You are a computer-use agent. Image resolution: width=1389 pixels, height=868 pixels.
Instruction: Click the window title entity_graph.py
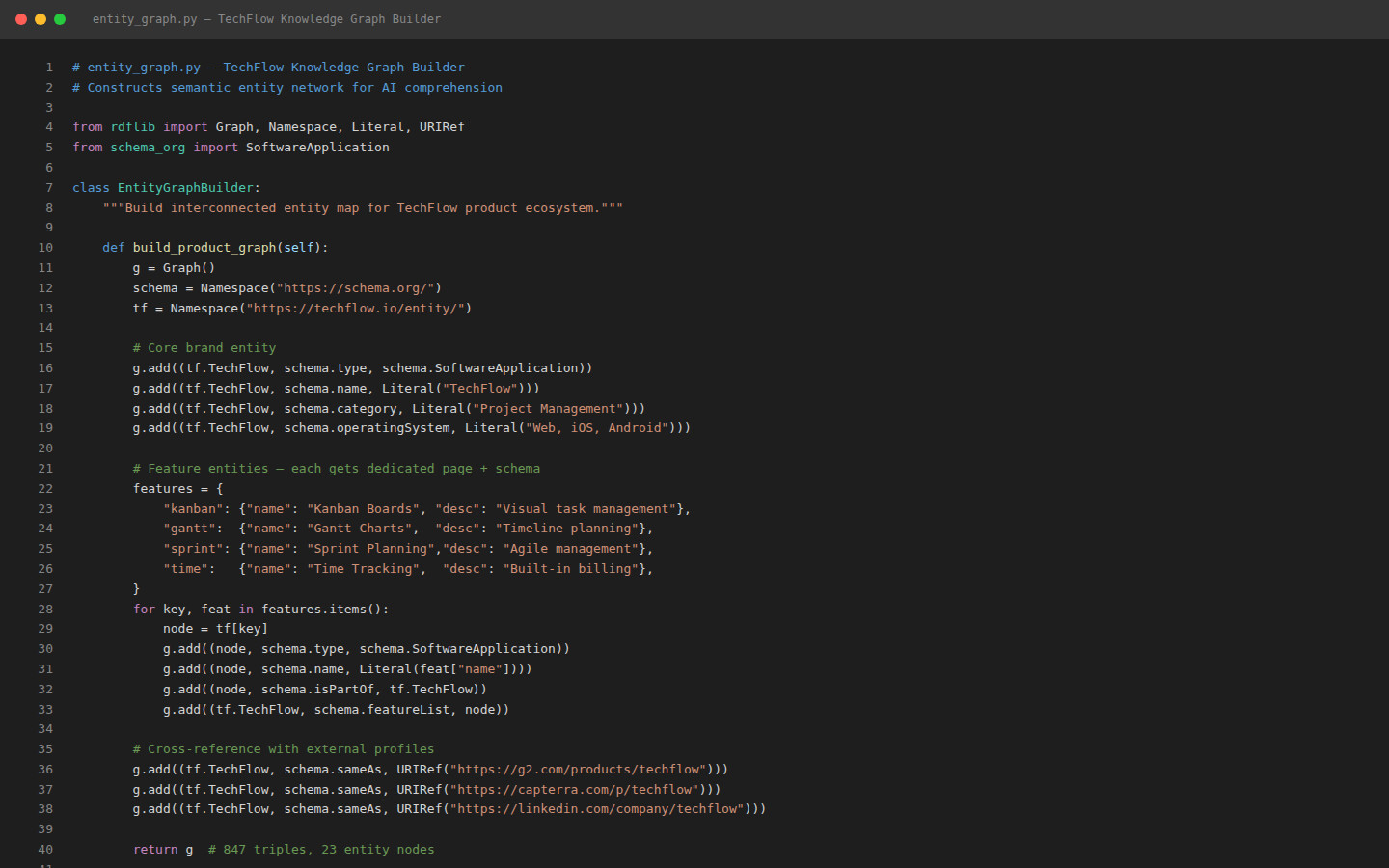tap(266, 19)
